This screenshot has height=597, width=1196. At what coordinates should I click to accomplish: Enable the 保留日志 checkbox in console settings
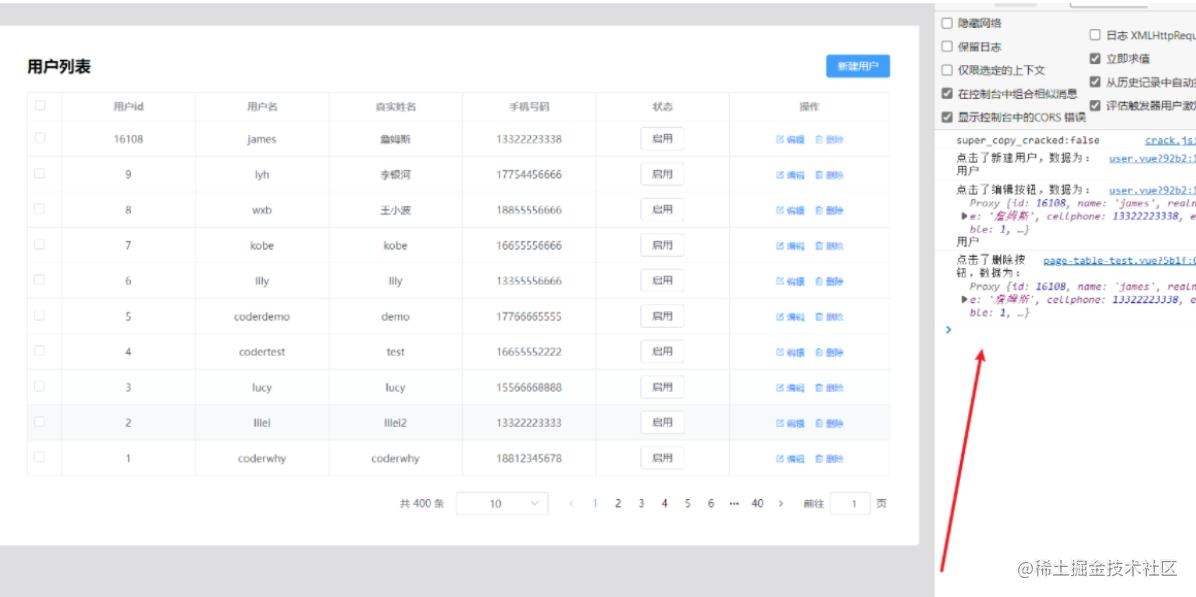click(x=947, y=46)
